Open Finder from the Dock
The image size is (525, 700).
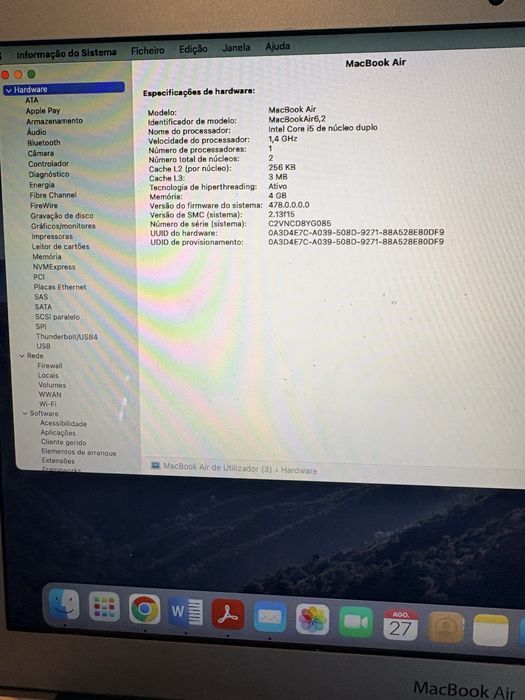pos(64,604)
